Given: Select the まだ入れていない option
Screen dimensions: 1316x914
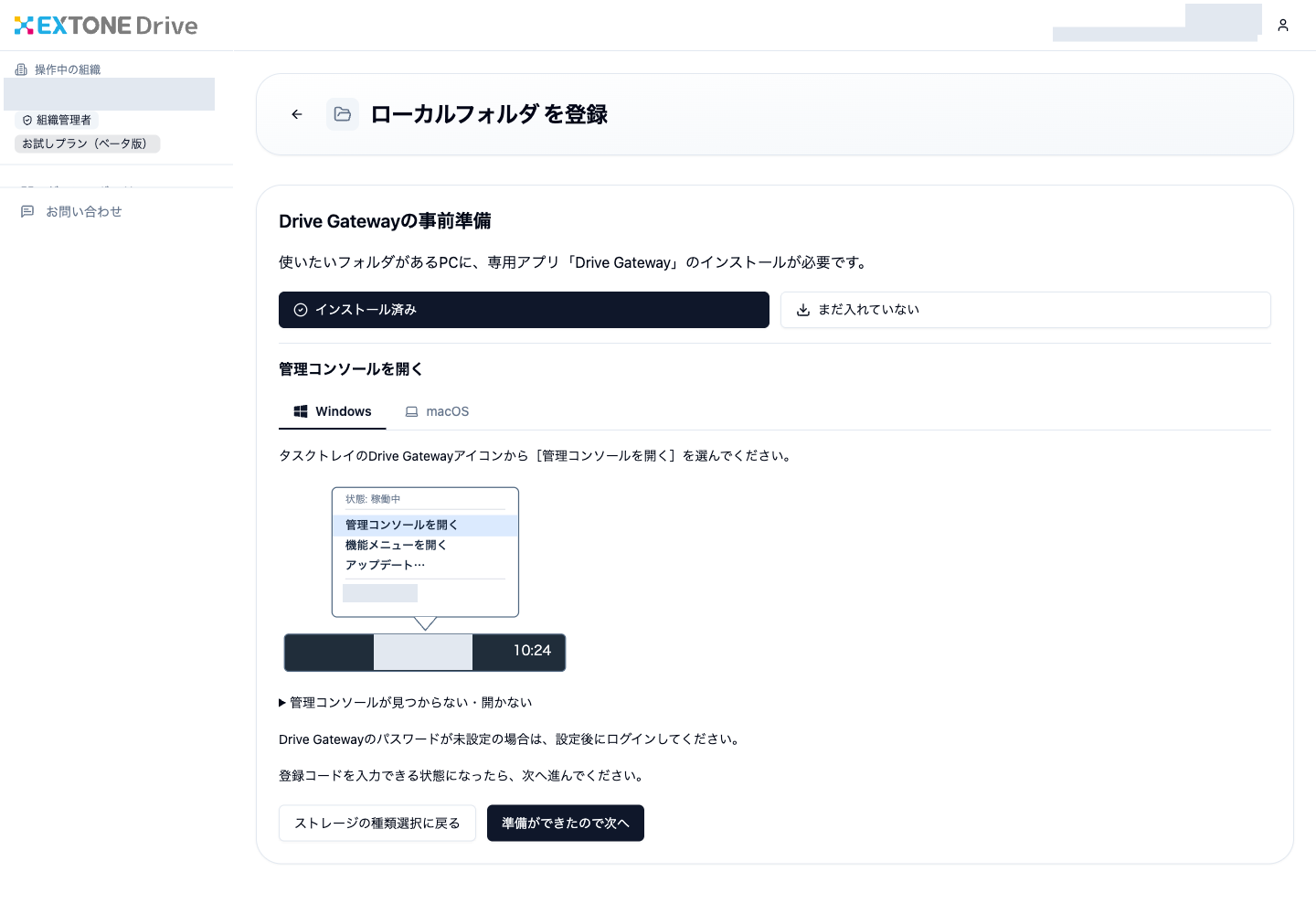Looking at the screenshot, I should pos(1025,310).
